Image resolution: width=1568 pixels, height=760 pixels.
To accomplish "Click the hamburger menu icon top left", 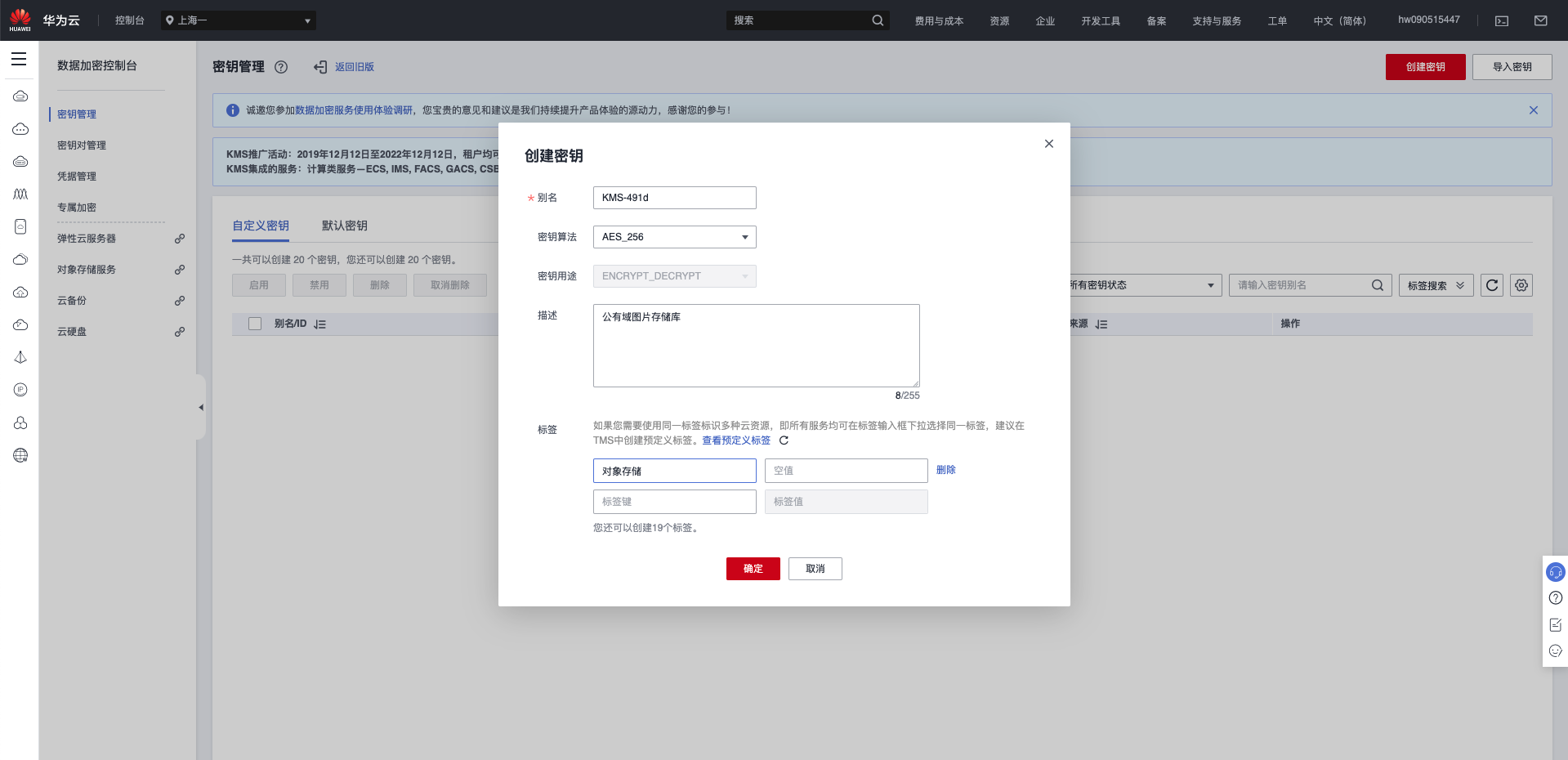I will [19, 59].
